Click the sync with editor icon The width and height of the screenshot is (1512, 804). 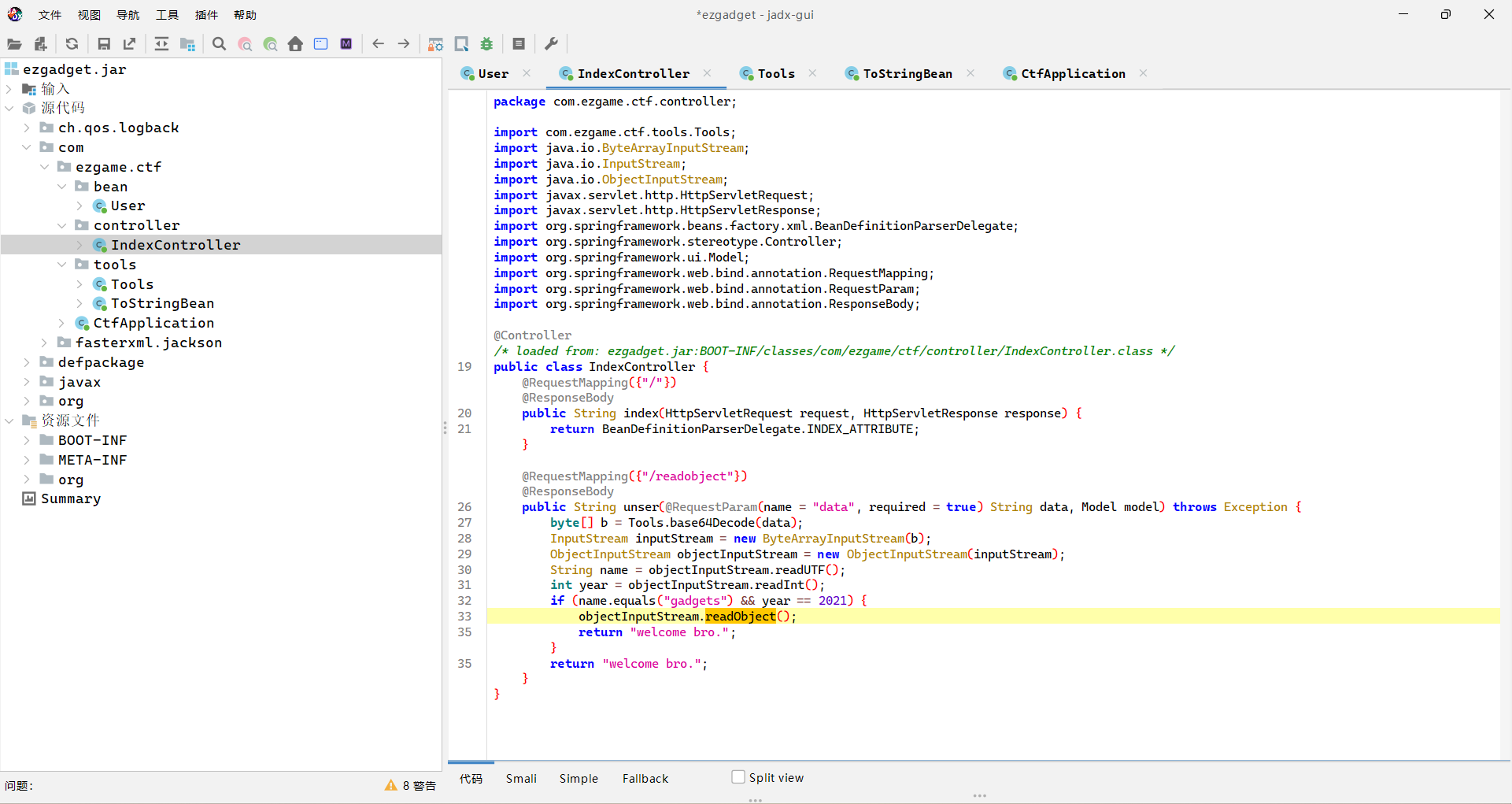(161, 44)
